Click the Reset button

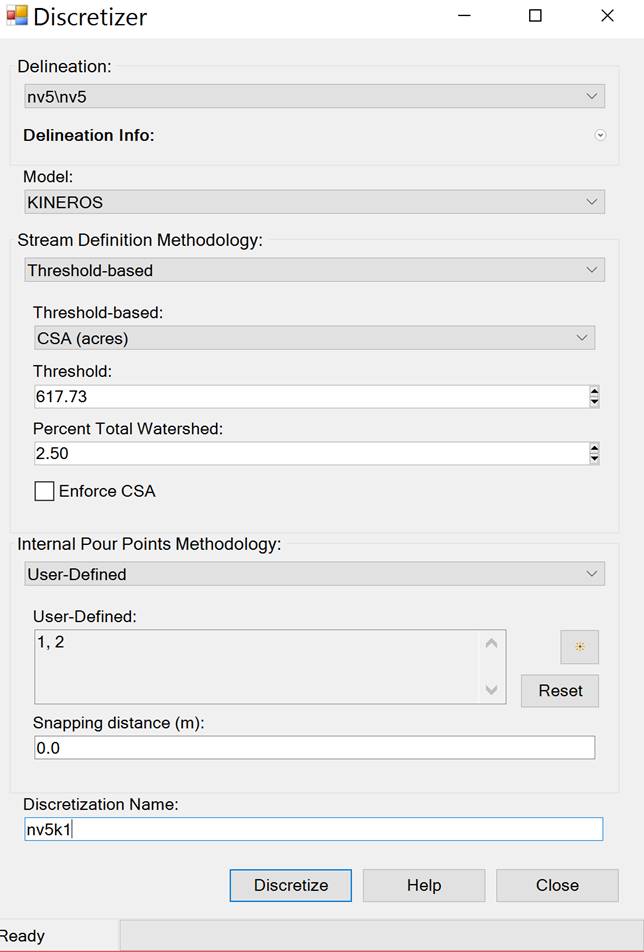tap(560, 691)
